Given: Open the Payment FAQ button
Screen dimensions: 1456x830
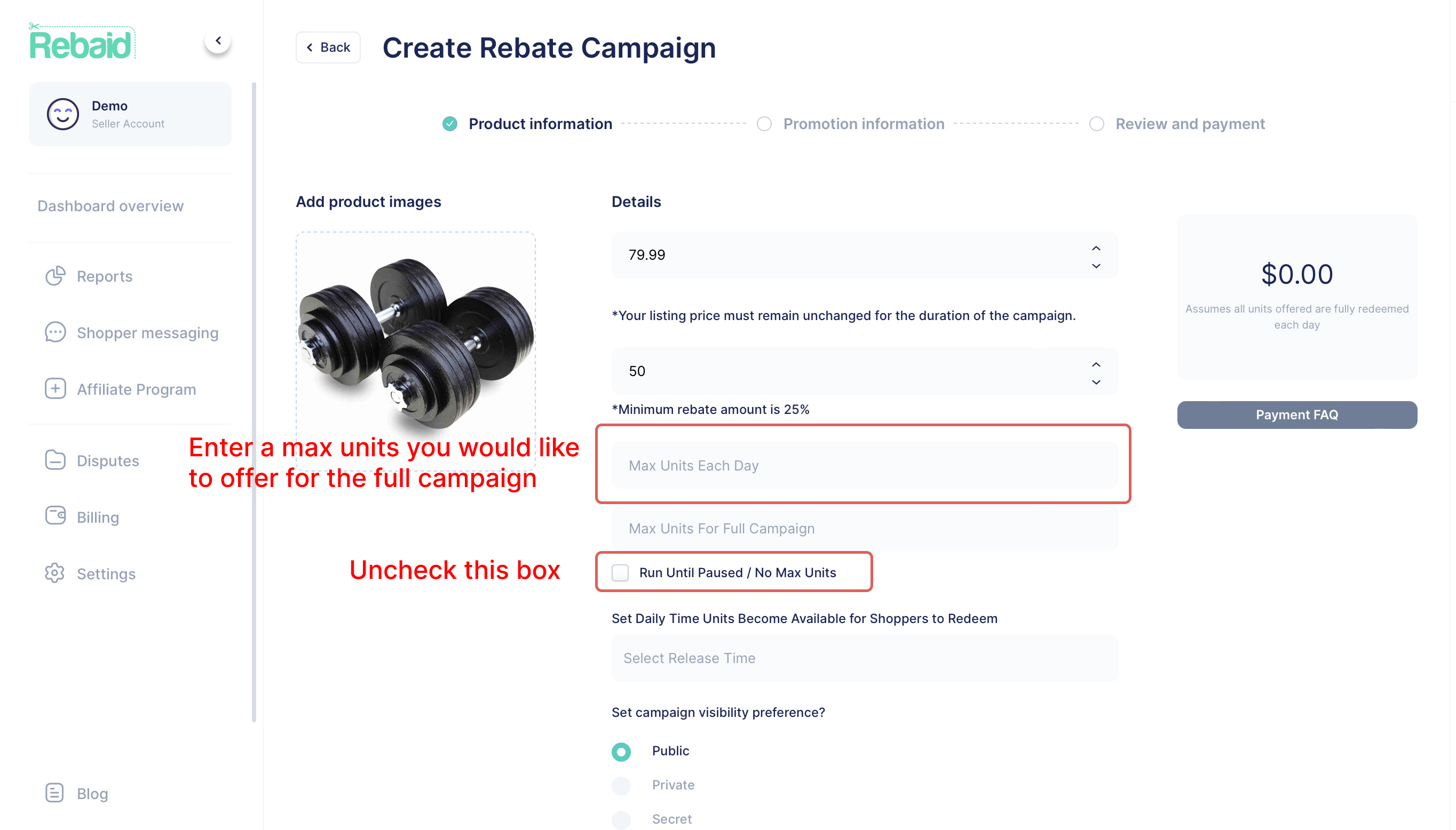Looking at the screenshot, I should [x=1296, y=414].
